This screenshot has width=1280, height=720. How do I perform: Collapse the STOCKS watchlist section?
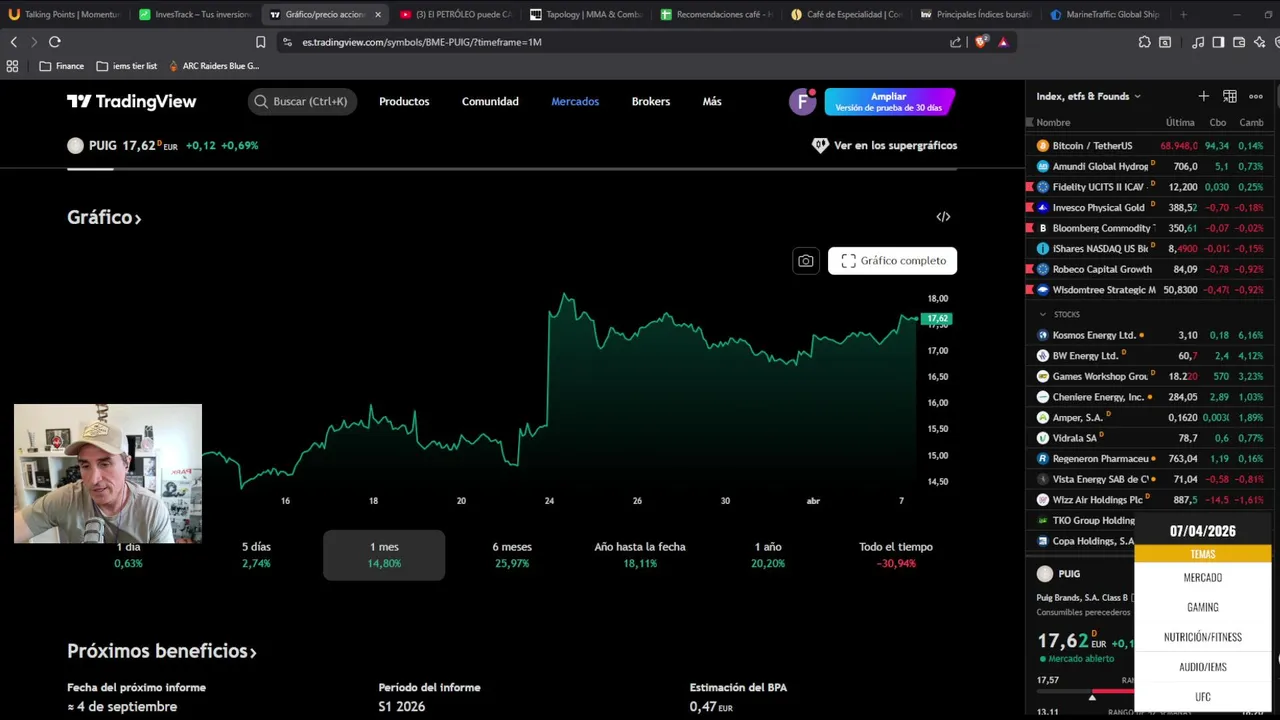coord(1043,314)
